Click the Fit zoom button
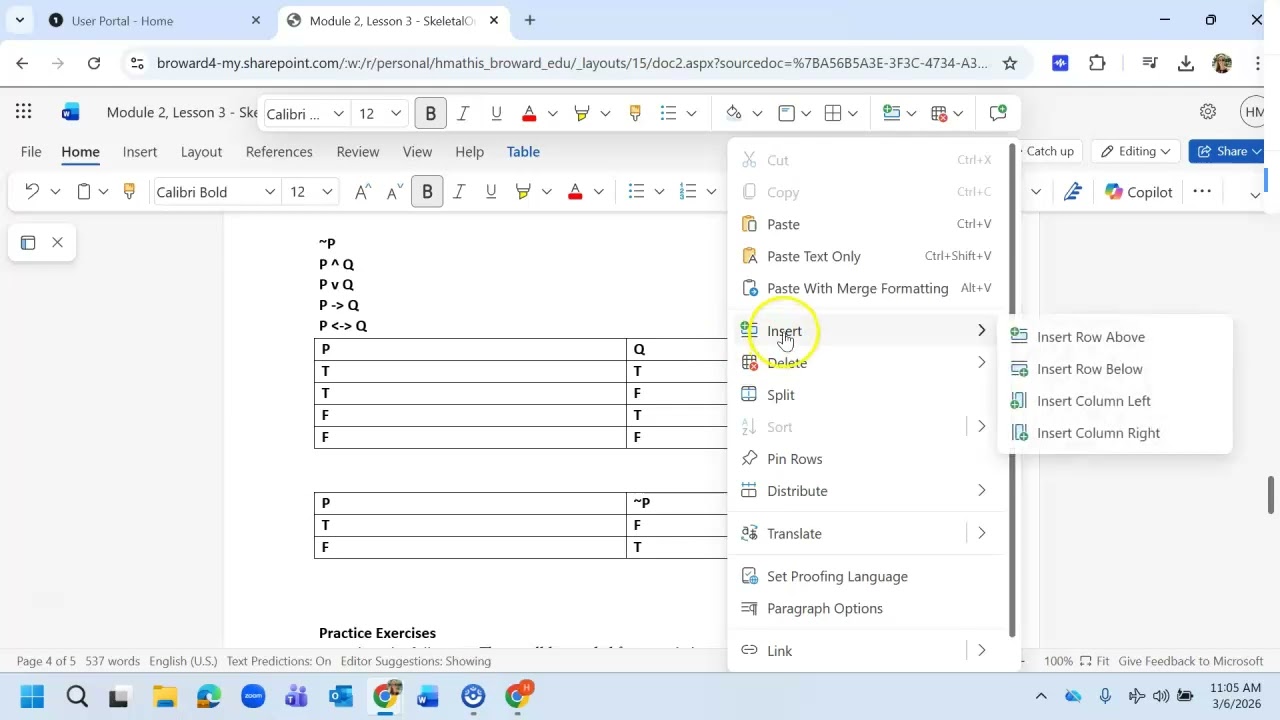1280x720 pixels. [x=1095, y=661]
